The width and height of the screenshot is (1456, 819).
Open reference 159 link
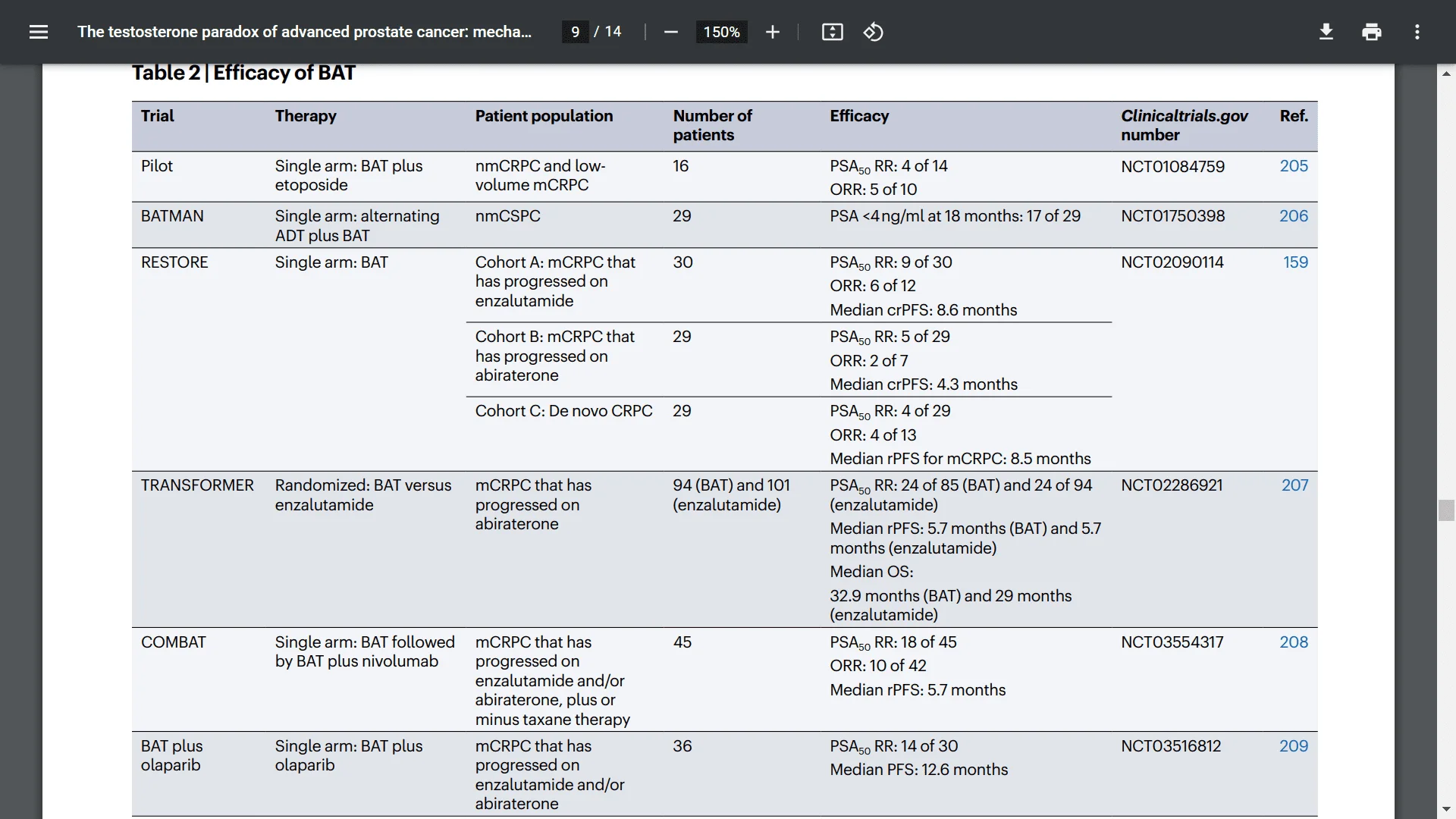[1295, 262]
